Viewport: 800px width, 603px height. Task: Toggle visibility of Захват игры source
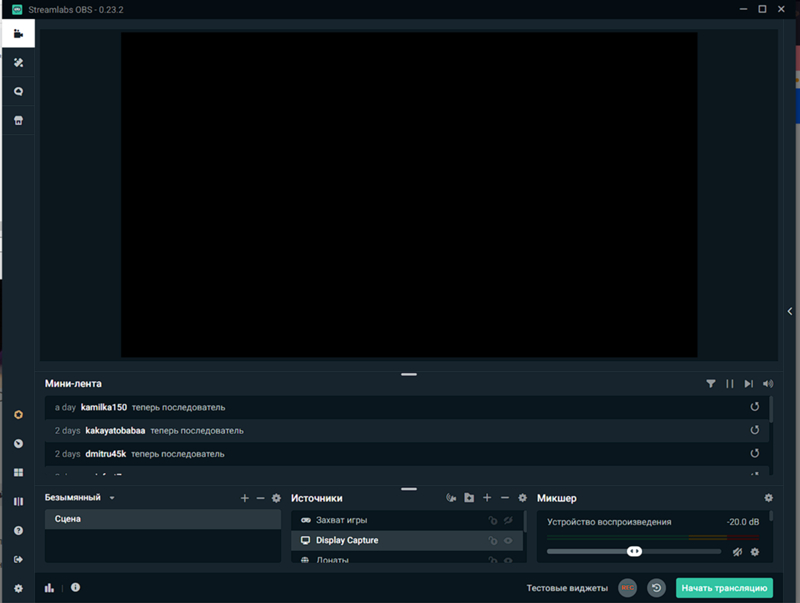[508, 520]
